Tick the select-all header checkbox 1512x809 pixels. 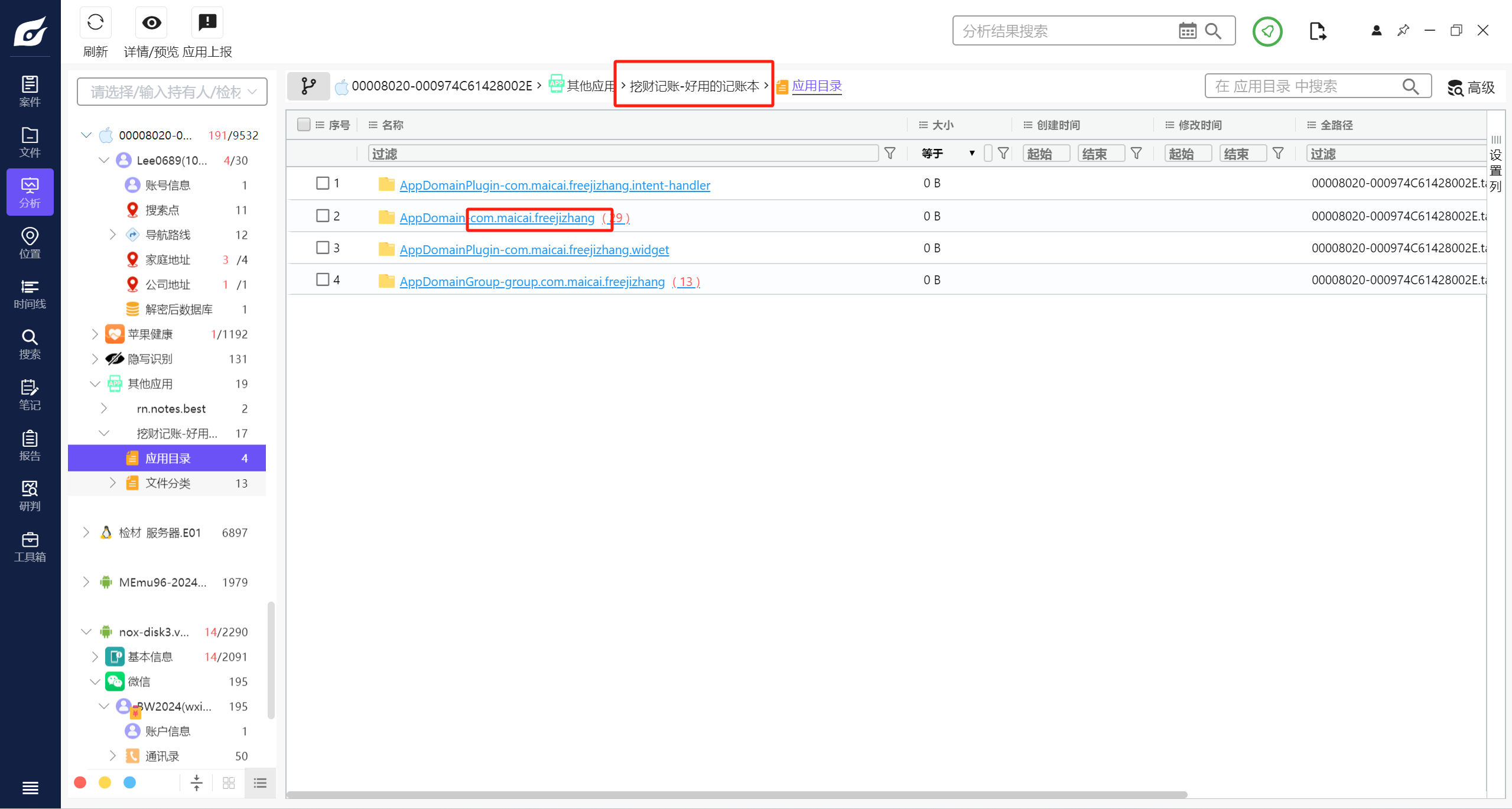304,125
